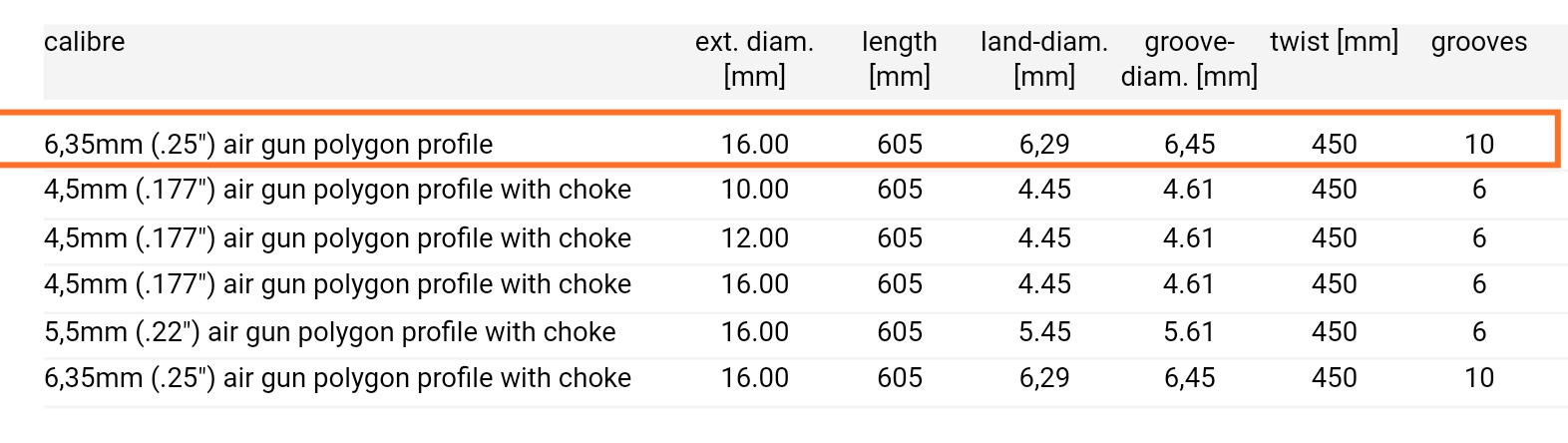1568x443 pixels.
Task: Click calibre name in the 10.00 diameter row
Action: [x=337, y=190]
